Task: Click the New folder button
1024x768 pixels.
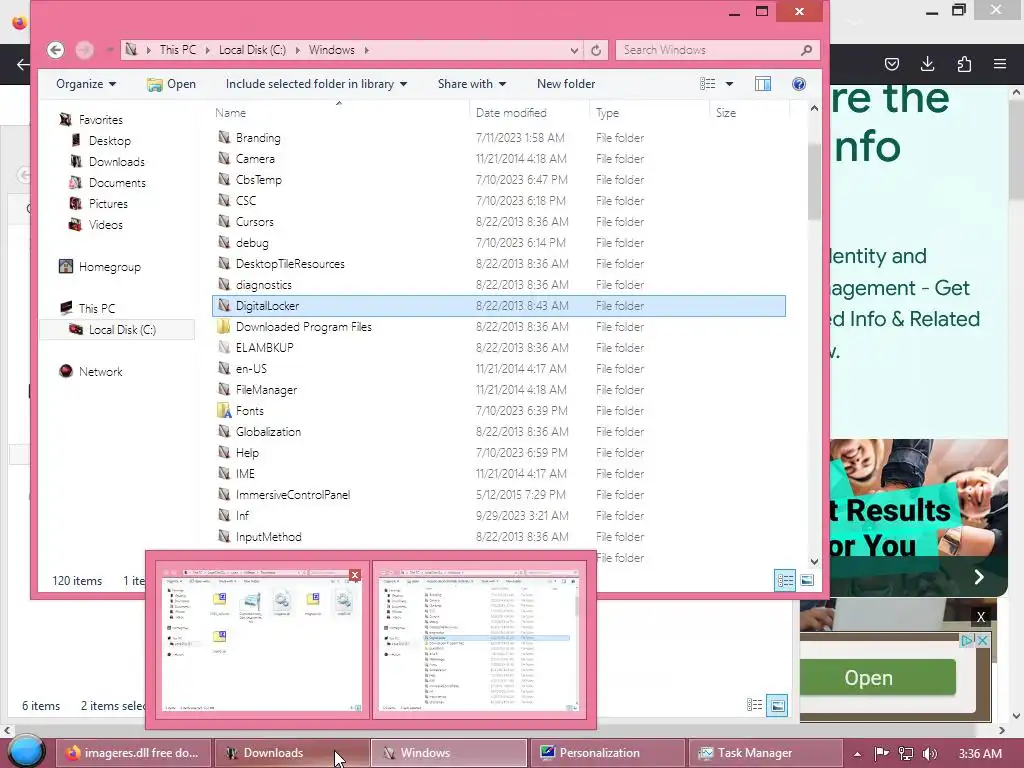Action: 566,84
